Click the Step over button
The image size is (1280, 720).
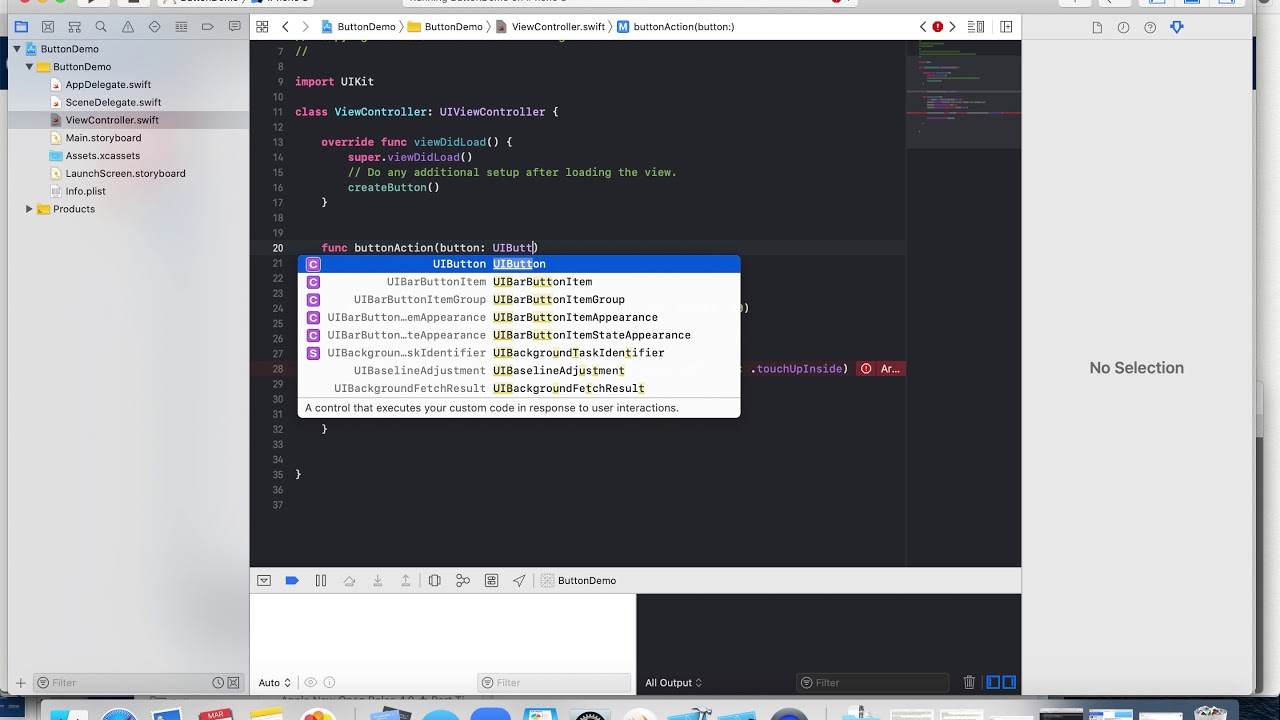point(349,581)
